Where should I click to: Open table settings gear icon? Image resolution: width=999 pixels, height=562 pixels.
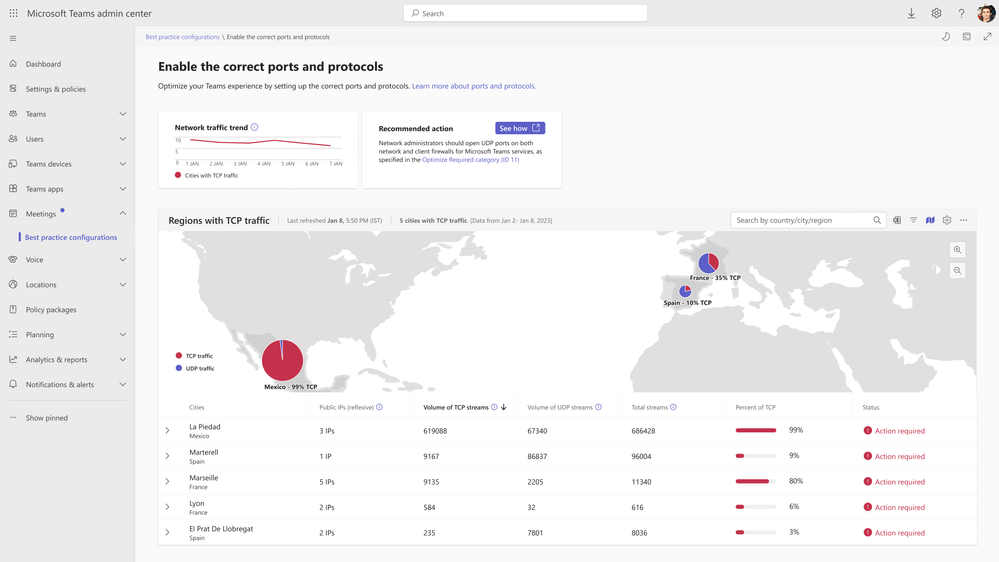tap(947, 220)
